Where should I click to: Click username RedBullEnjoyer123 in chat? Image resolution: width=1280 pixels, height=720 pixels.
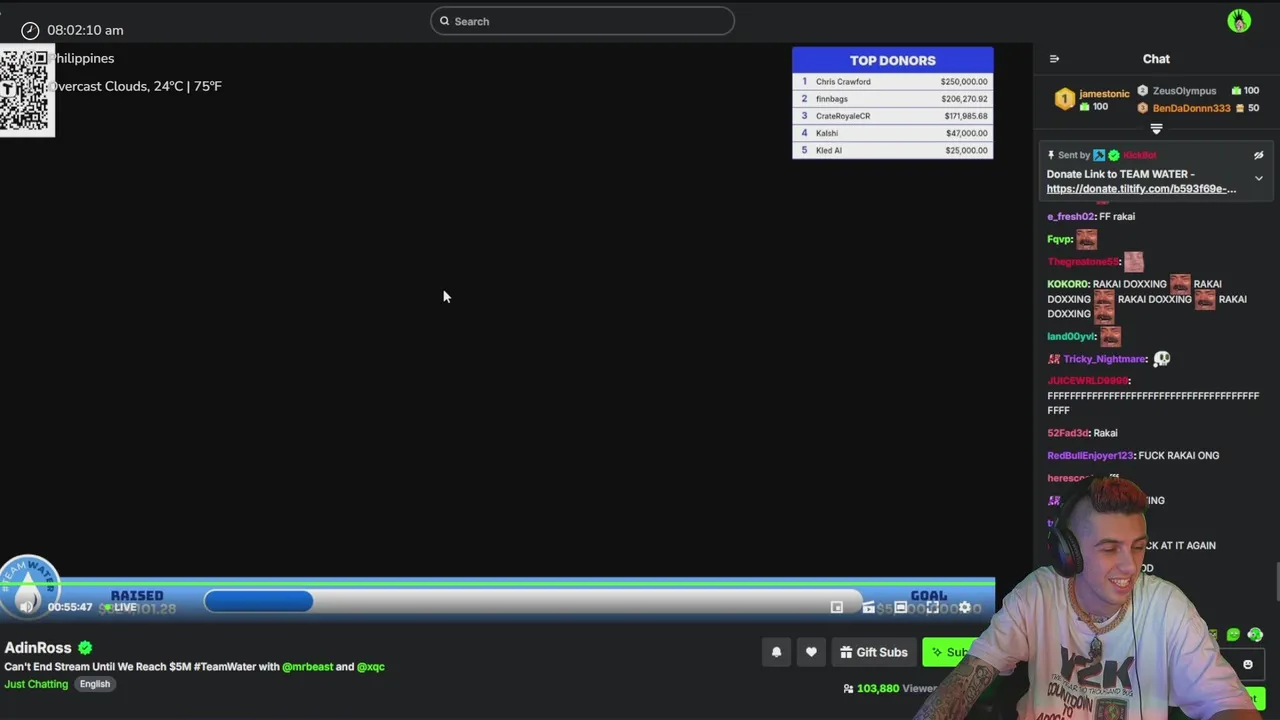point(1090,456)
